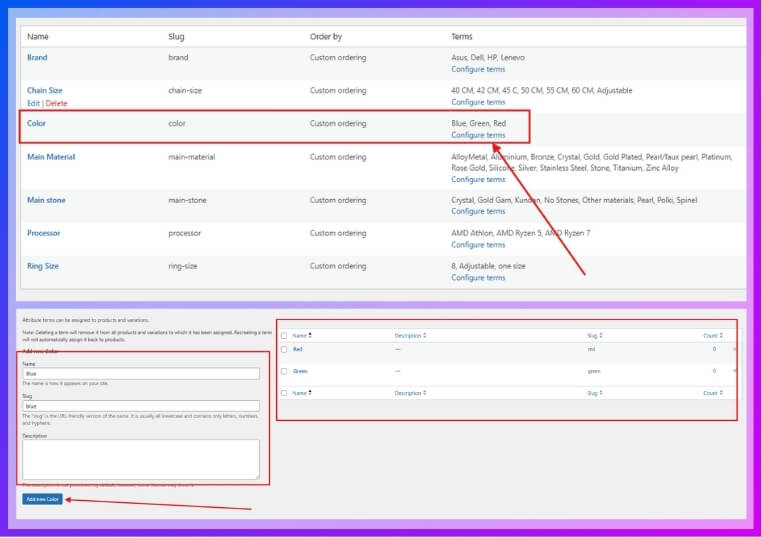Viewport: 762px width, 538px height.
Task: Click Add new Color button
Action: coord(43,498)
